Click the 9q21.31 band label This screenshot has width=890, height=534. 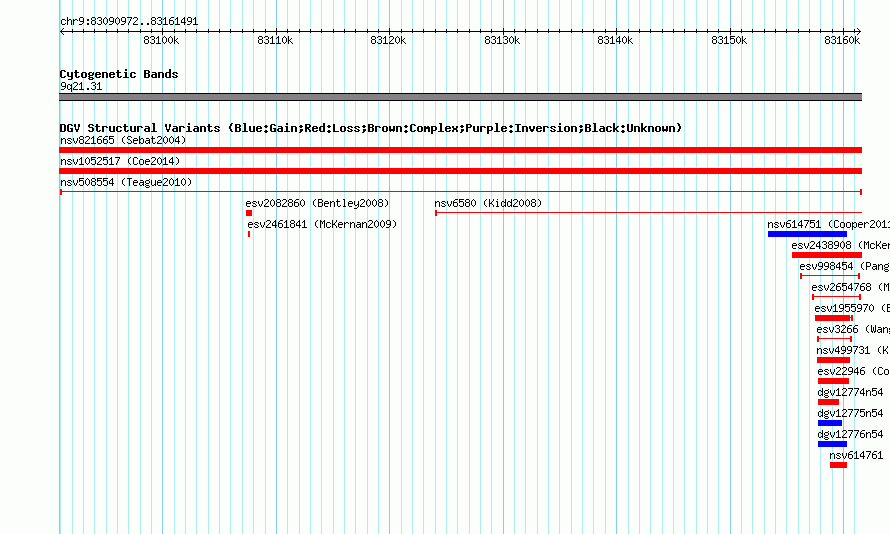click(x=81, y=86)
